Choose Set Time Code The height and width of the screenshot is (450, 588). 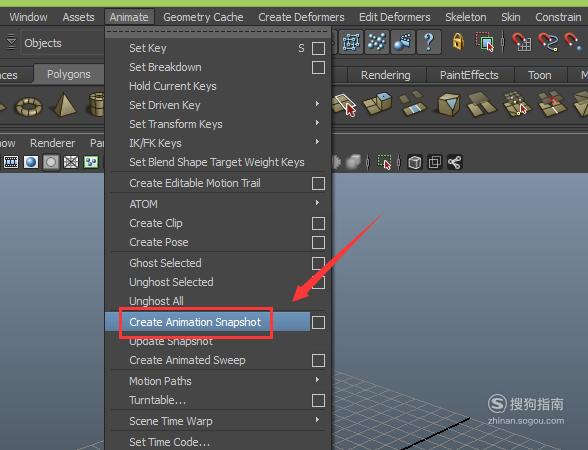click(170, 442)
